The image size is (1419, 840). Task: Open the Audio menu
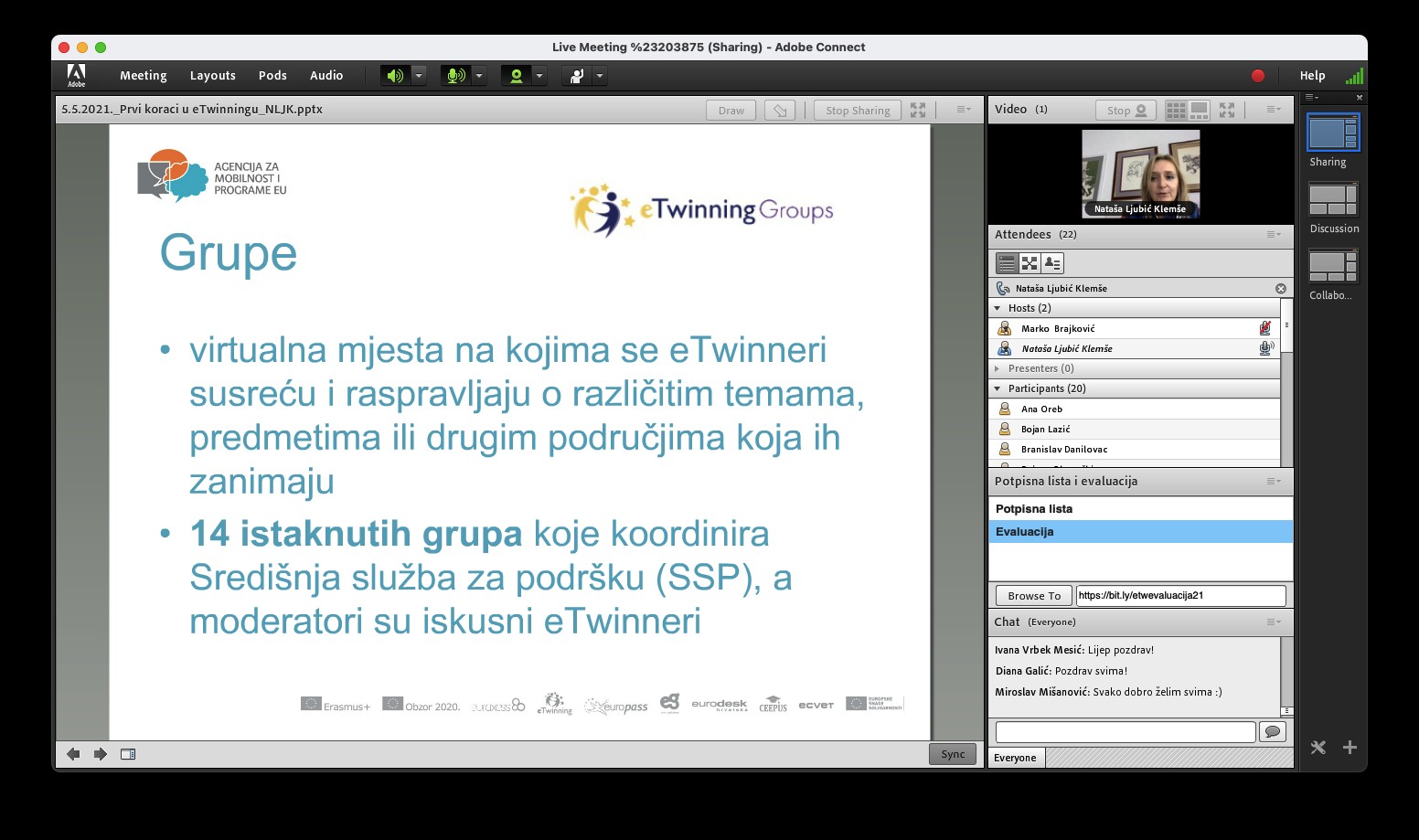326,76
